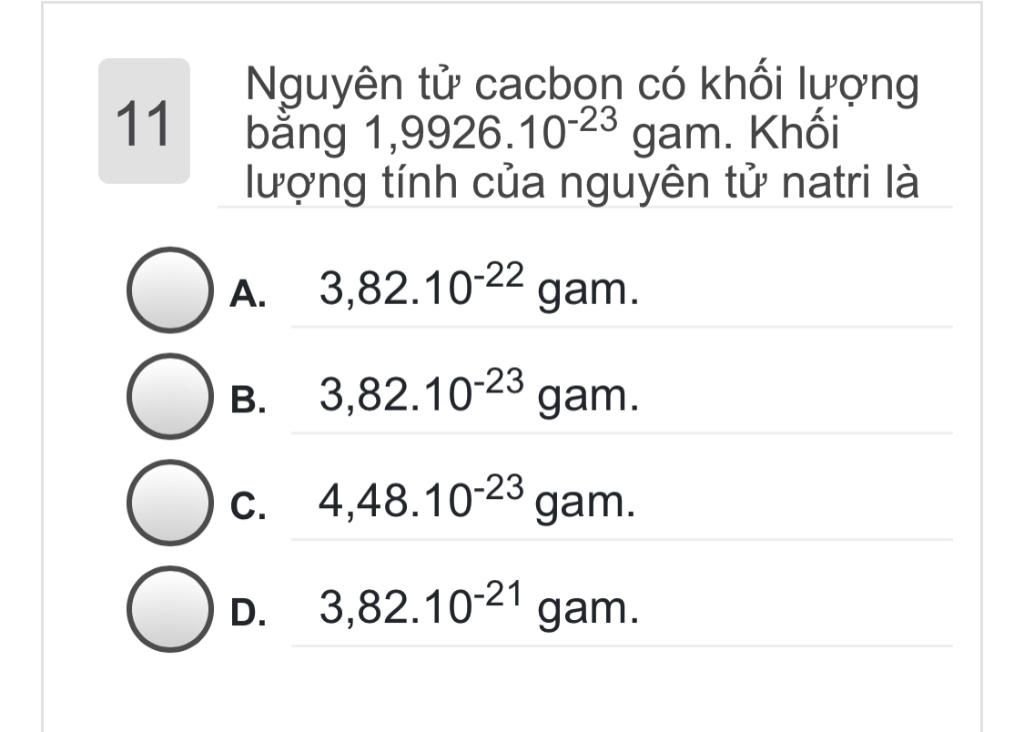Click "khối lượng" on the first line
1024x732 pixels.
tap(809, 87)
